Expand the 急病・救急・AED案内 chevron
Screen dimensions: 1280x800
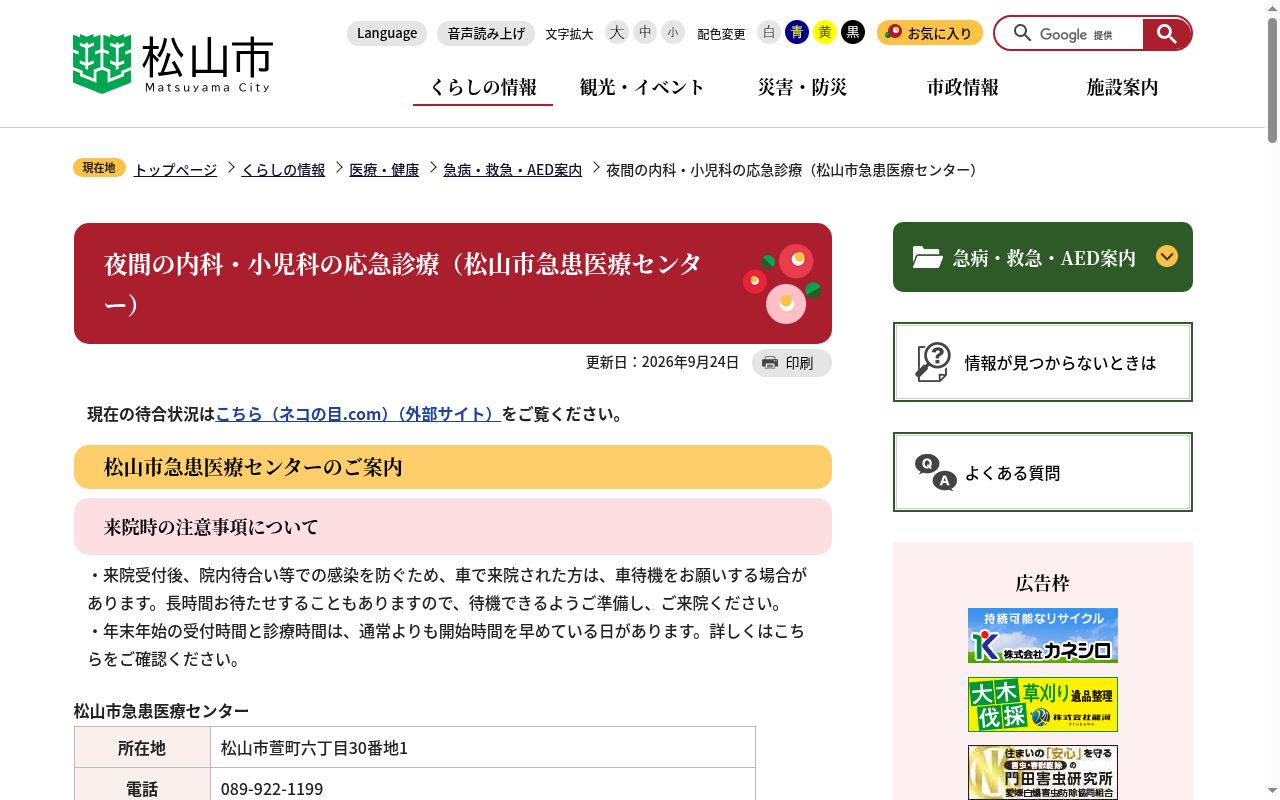[1167, 256]
